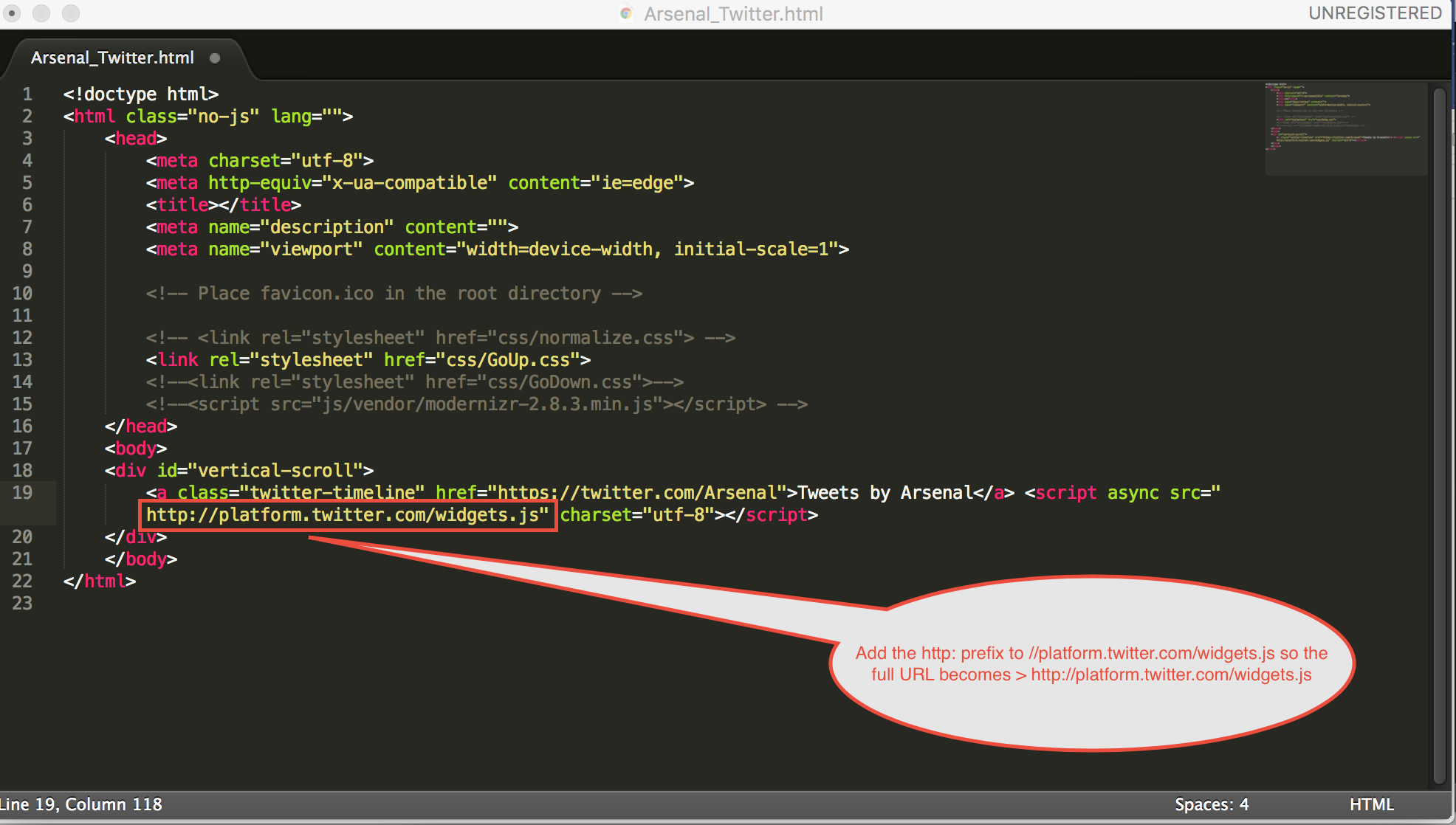
Task: Click line number 19 in the gutter
Action: (22, 492)
